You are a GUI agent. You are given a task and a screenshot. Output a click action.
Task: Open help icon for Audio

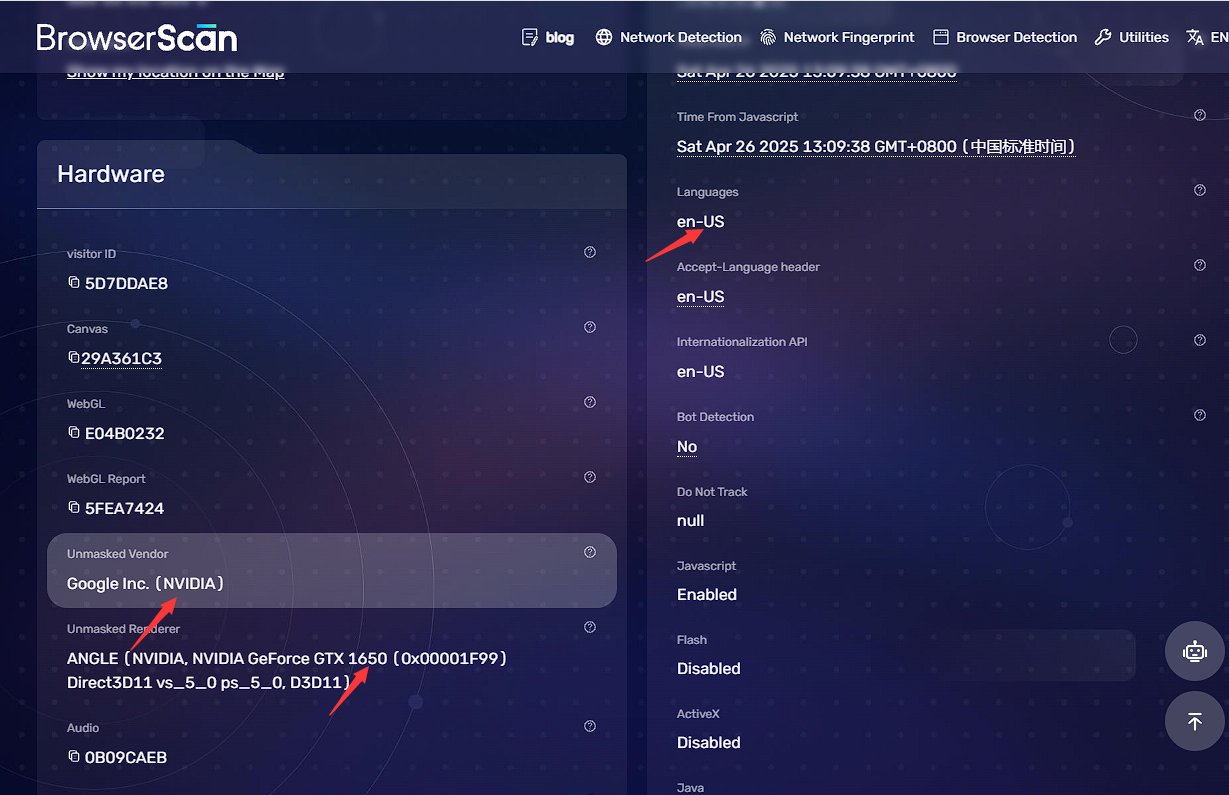(590, 726)
